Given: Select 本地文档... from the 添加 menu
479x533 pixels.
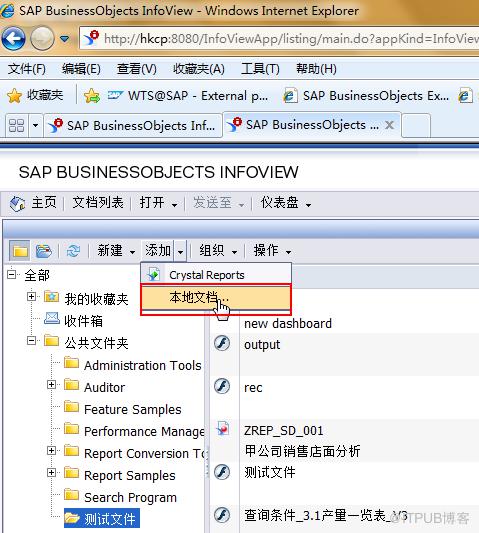Looking at the screenshot, I should click(x=216, y=297).
